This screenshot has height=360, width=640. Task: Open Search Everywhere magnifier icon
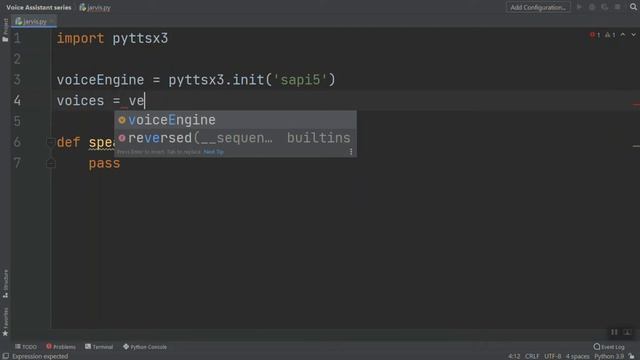coord(633,7)
